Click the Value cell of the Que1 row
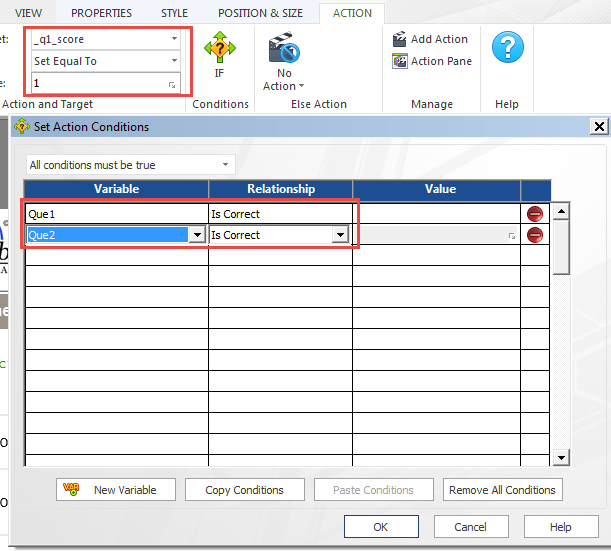611x551 pixels. point(436,214)
